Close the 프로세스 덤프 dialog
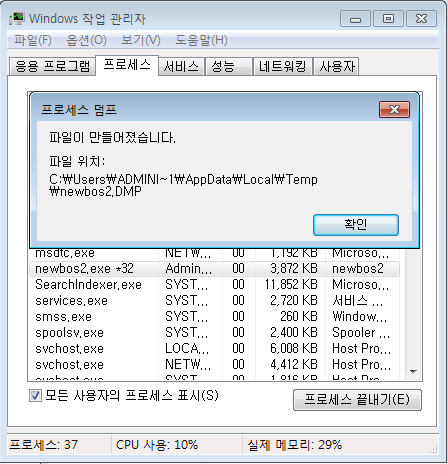447x464 pixels. tap(394, 110)
